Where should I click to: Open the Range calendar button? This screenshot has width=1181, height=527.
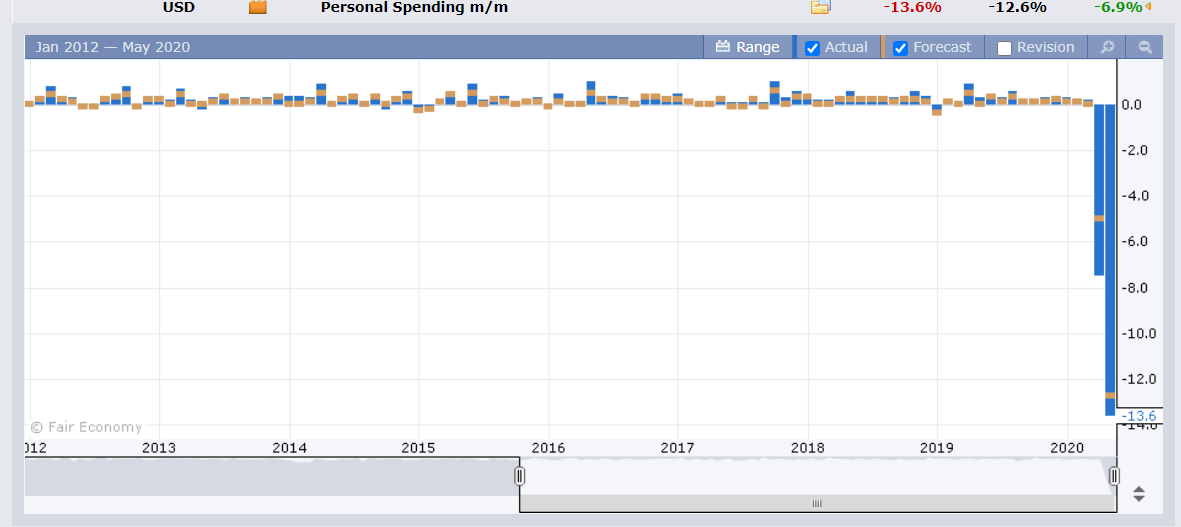coord(747,47)
